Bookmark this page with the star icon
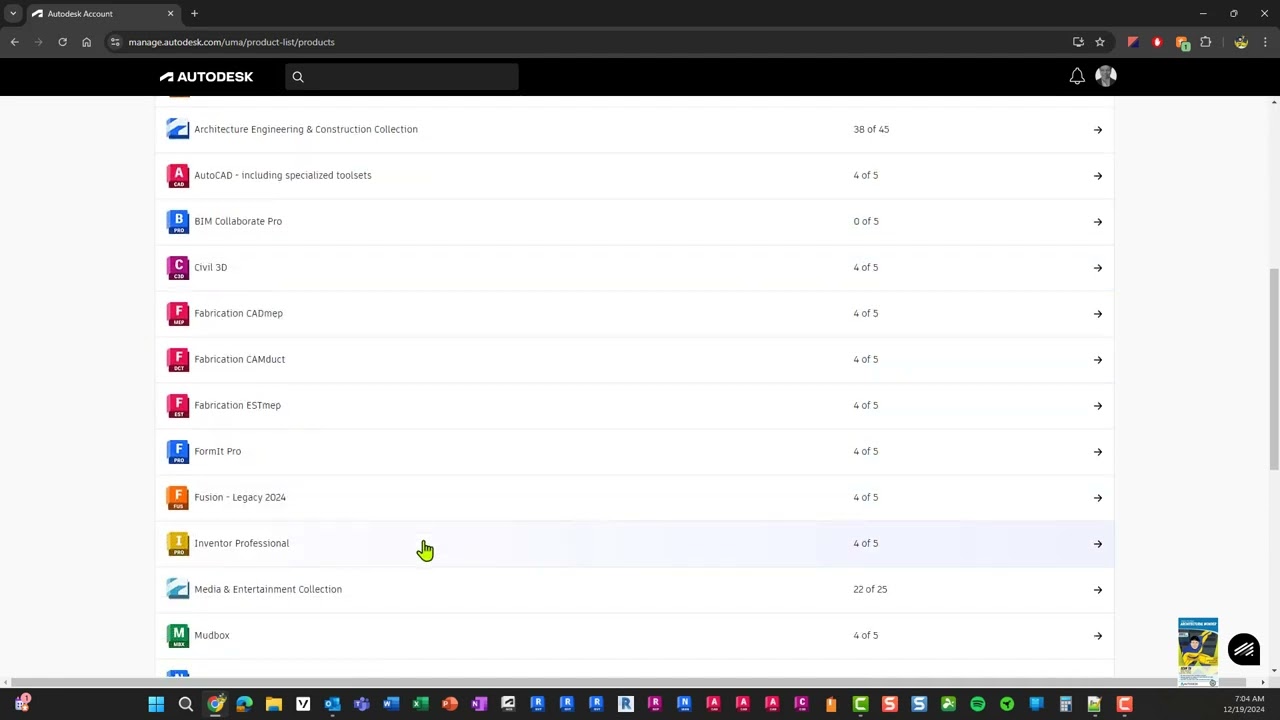This screenshot has height=720, width=1280. point(1100,42)
